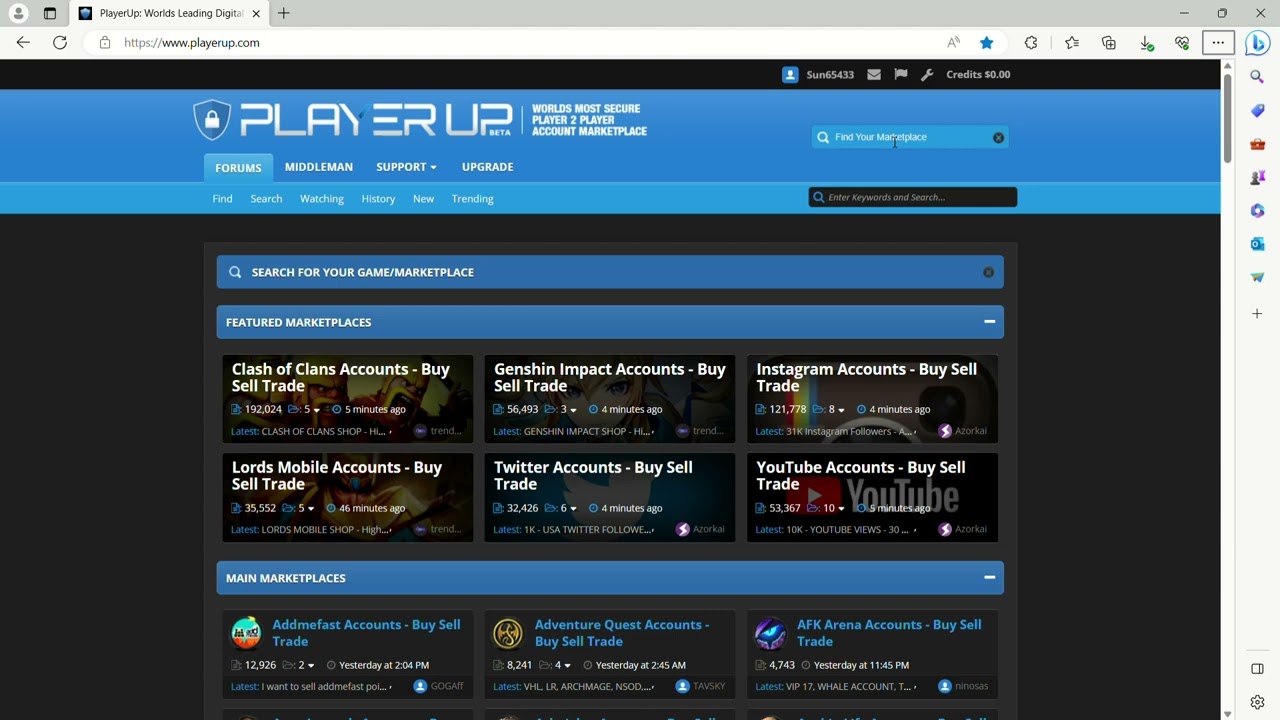Refresh the page
Screen dimensions: 1280x720
[60, 43]
